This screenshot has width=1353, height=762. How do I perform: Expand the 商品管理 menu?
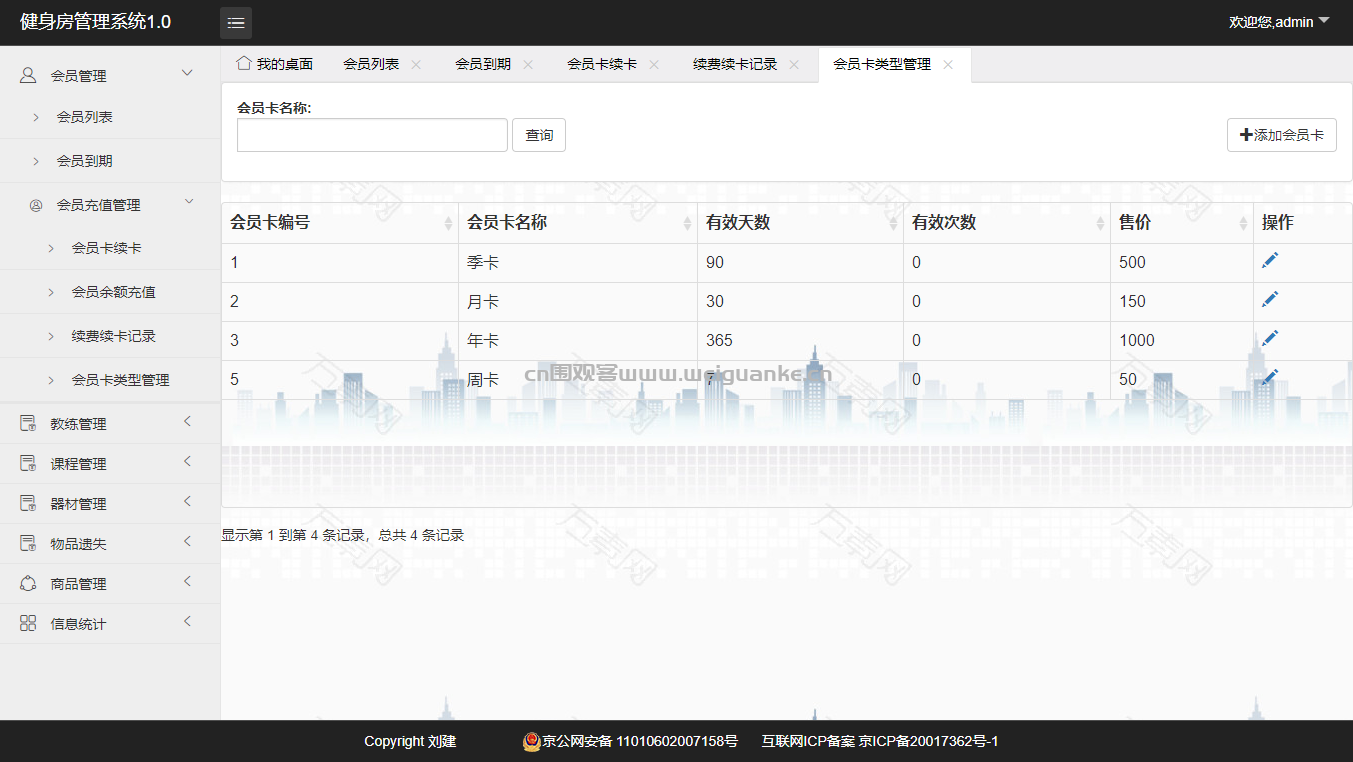tap(187, 582)
